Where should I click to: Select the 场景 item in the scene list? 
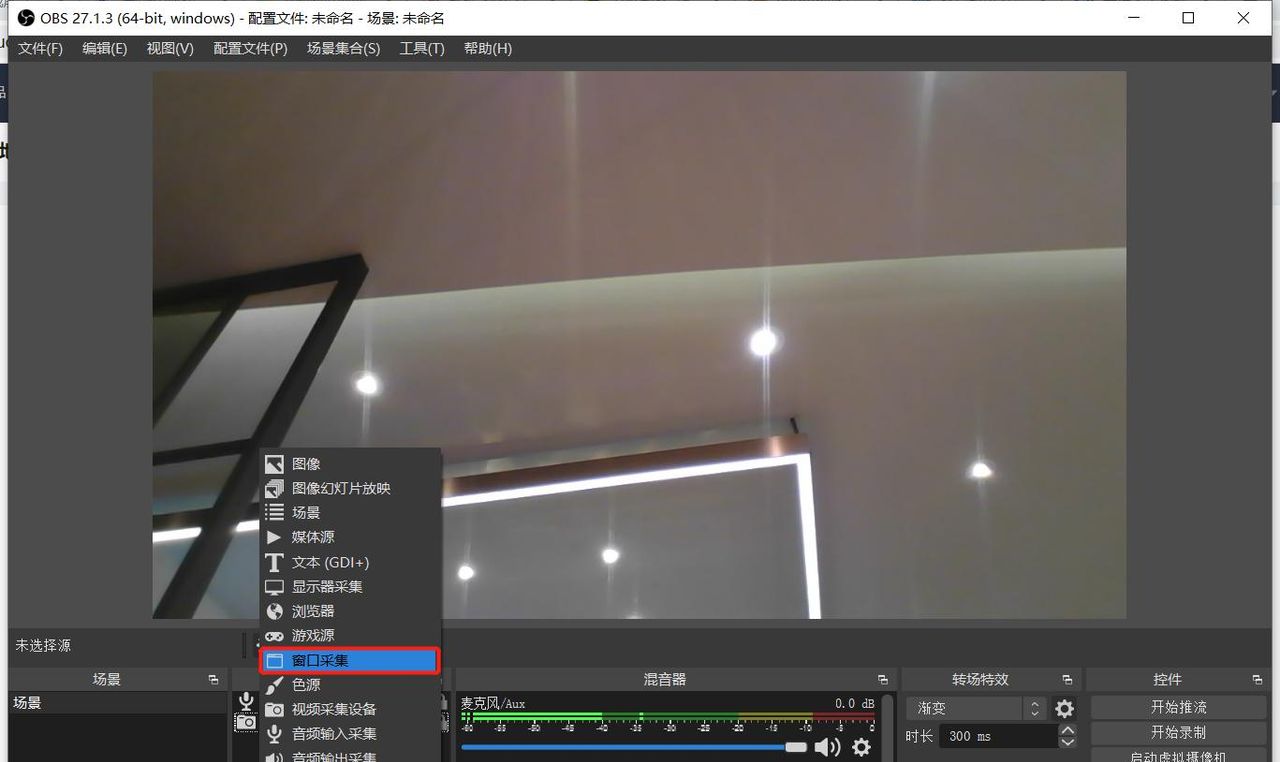coord(118,703)
